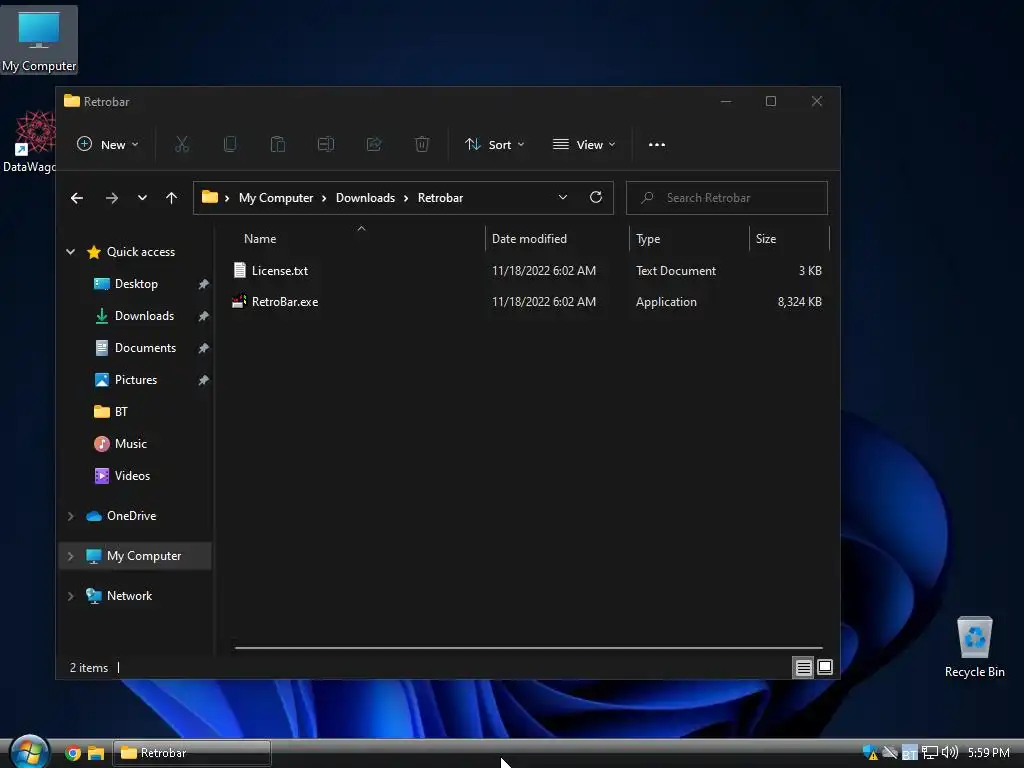Click the Paste clipboard icon

(278, 144)
